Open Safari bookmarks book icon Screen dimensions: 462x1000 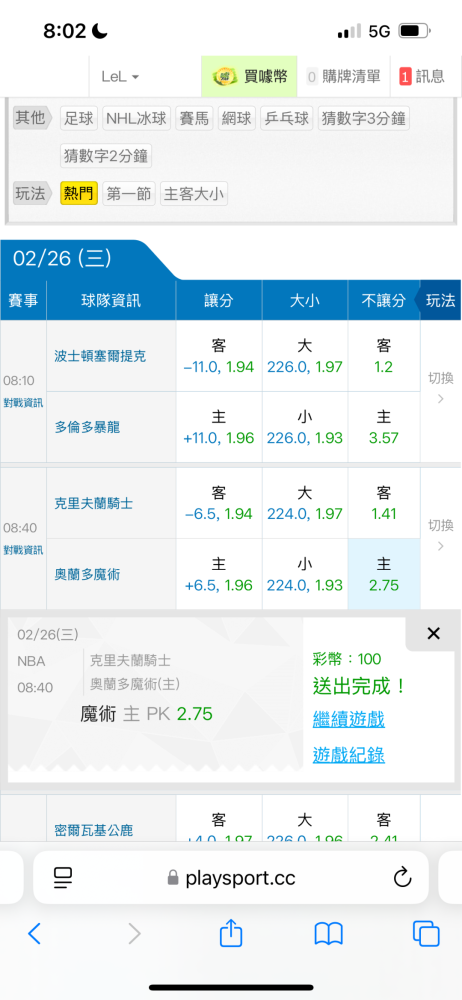[329, 934]
